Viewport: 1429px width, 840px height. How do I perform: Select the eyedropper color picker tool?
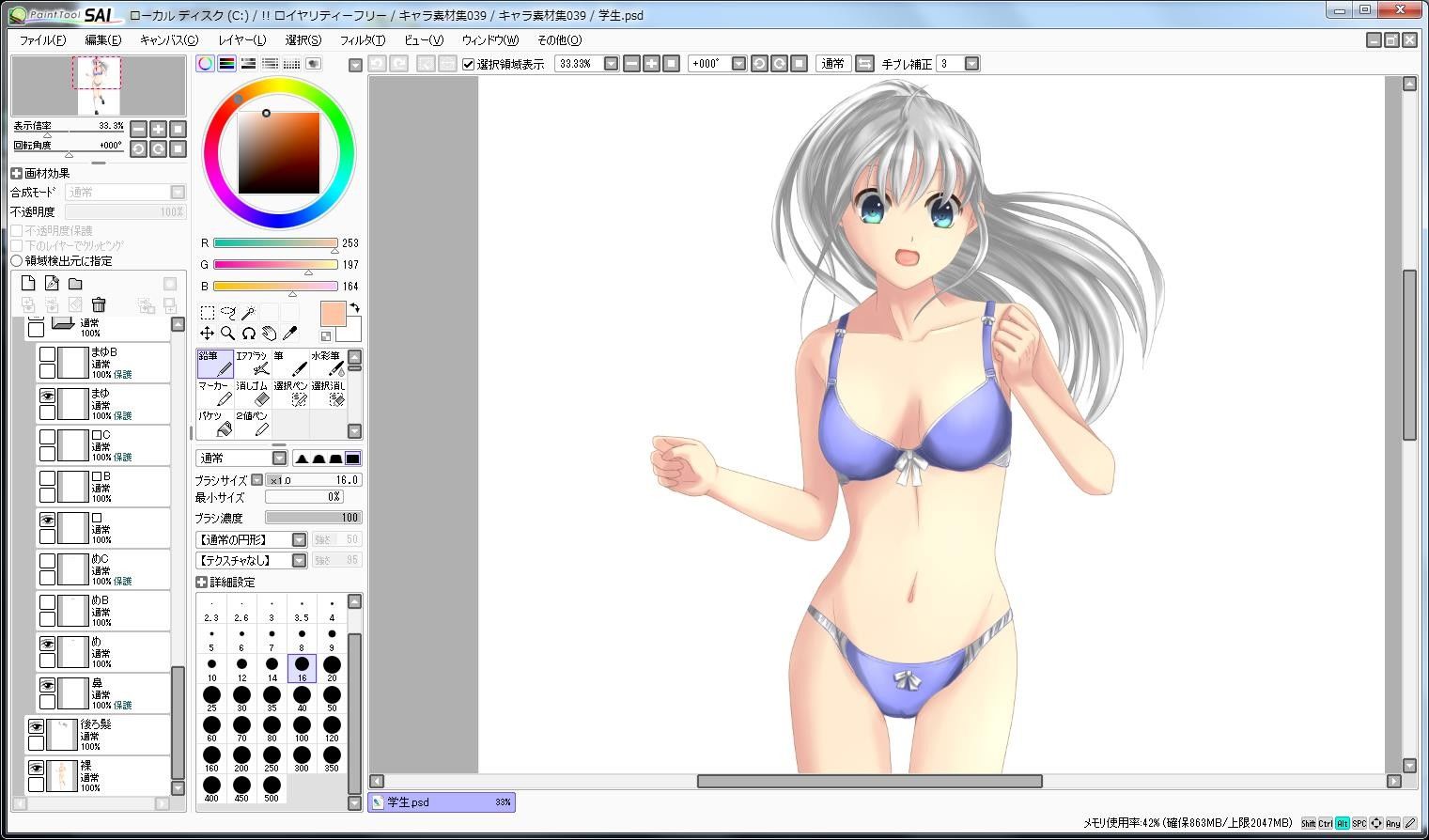[290, 334]
